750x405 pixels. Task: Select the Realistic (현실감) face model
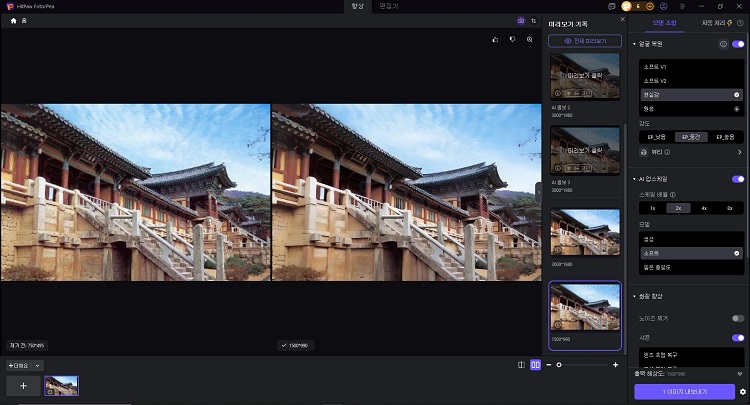(x=692, y=95)
